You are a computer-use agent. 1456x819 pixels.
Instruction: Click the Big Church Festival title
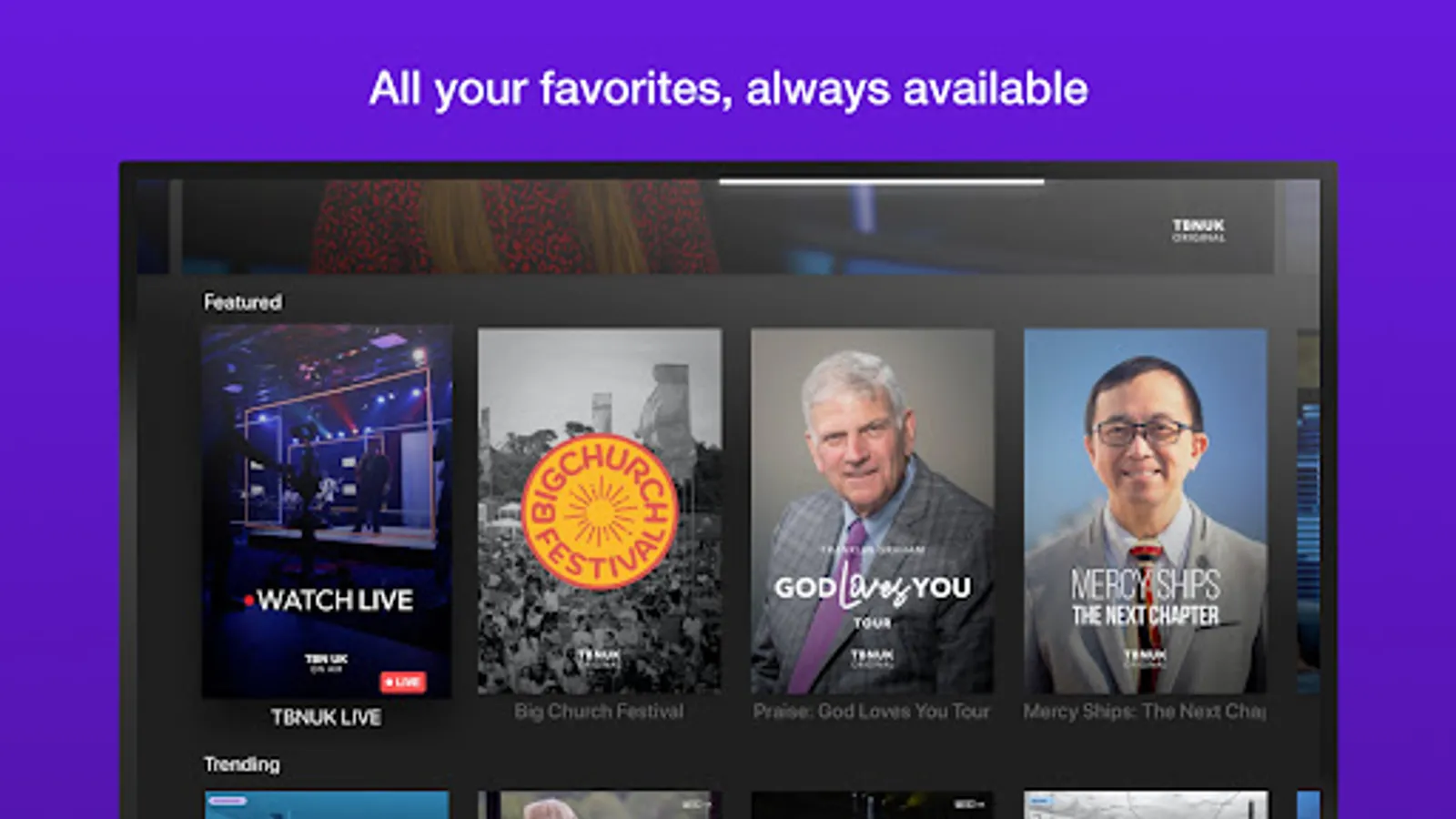(x=599, y=712)
